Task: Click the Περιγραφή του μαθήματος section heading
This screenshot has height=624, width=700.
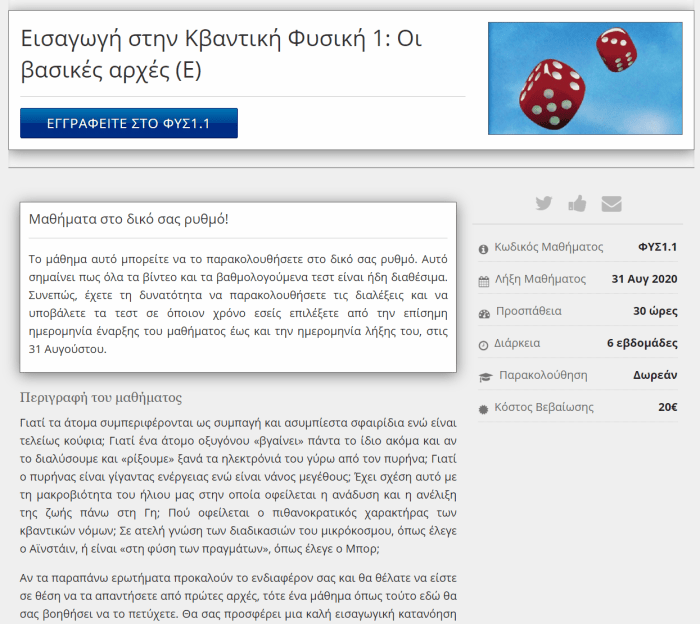Action: coord(101,397)
